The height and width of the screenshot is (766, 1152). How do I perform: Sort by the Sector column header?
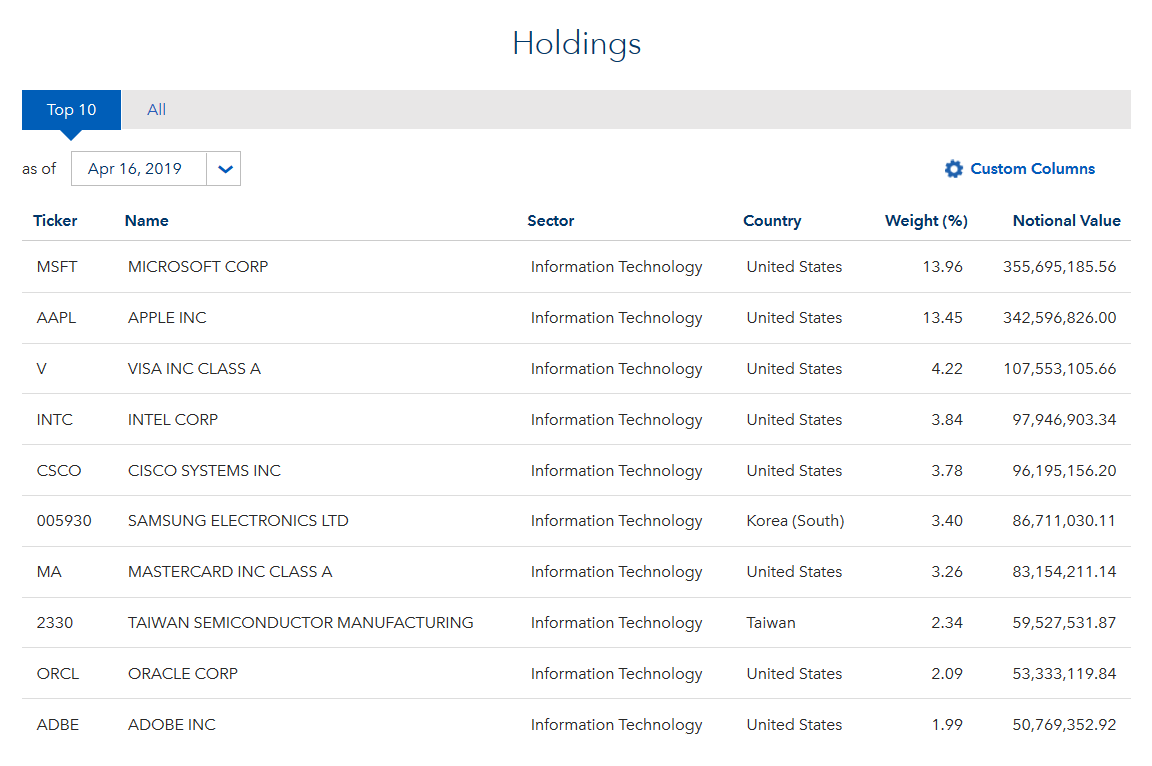(x=551, y=220)
